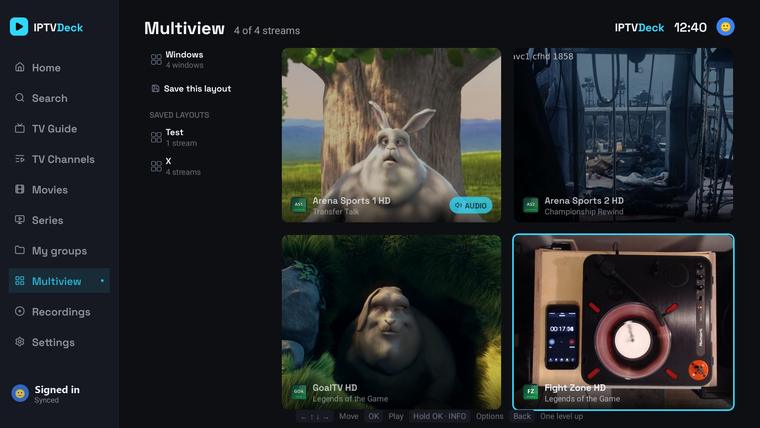Click the Series monitor icon
Viewport: 760px width, 428px height.
point(20,220)
